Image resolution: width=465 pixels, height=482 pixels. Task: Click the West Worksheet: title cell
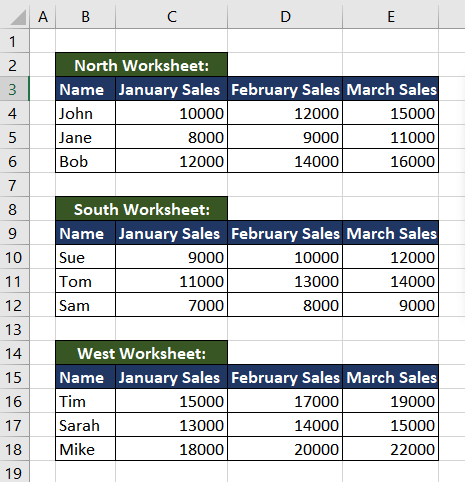[142, 353]
